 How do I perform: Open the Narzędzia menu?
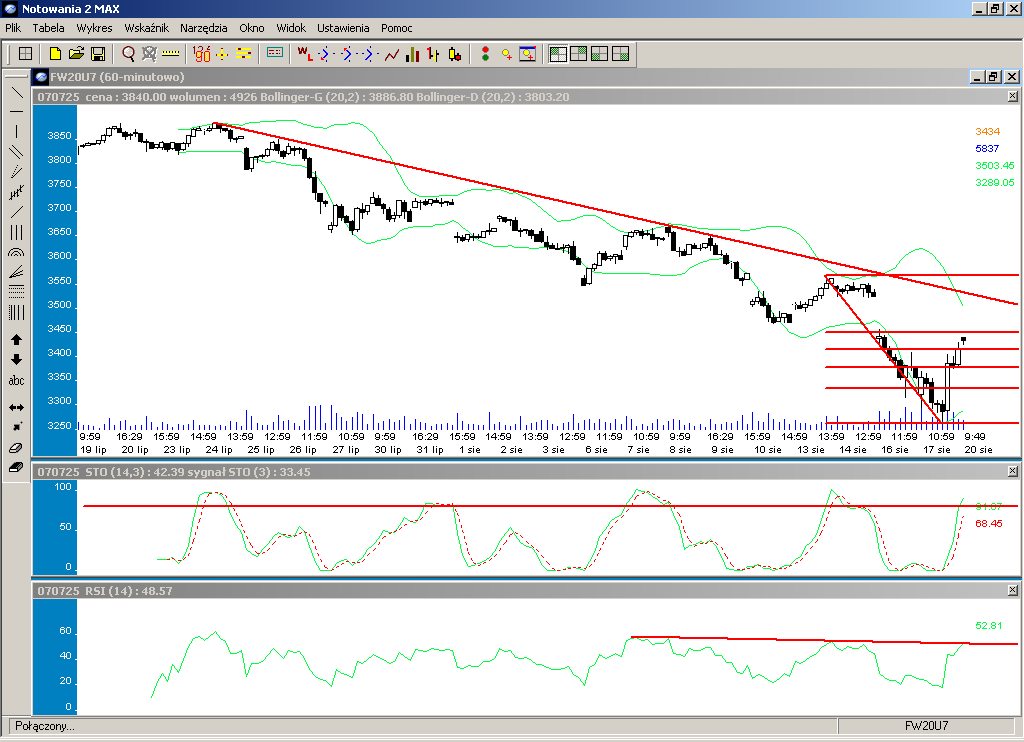pos(203,28)
